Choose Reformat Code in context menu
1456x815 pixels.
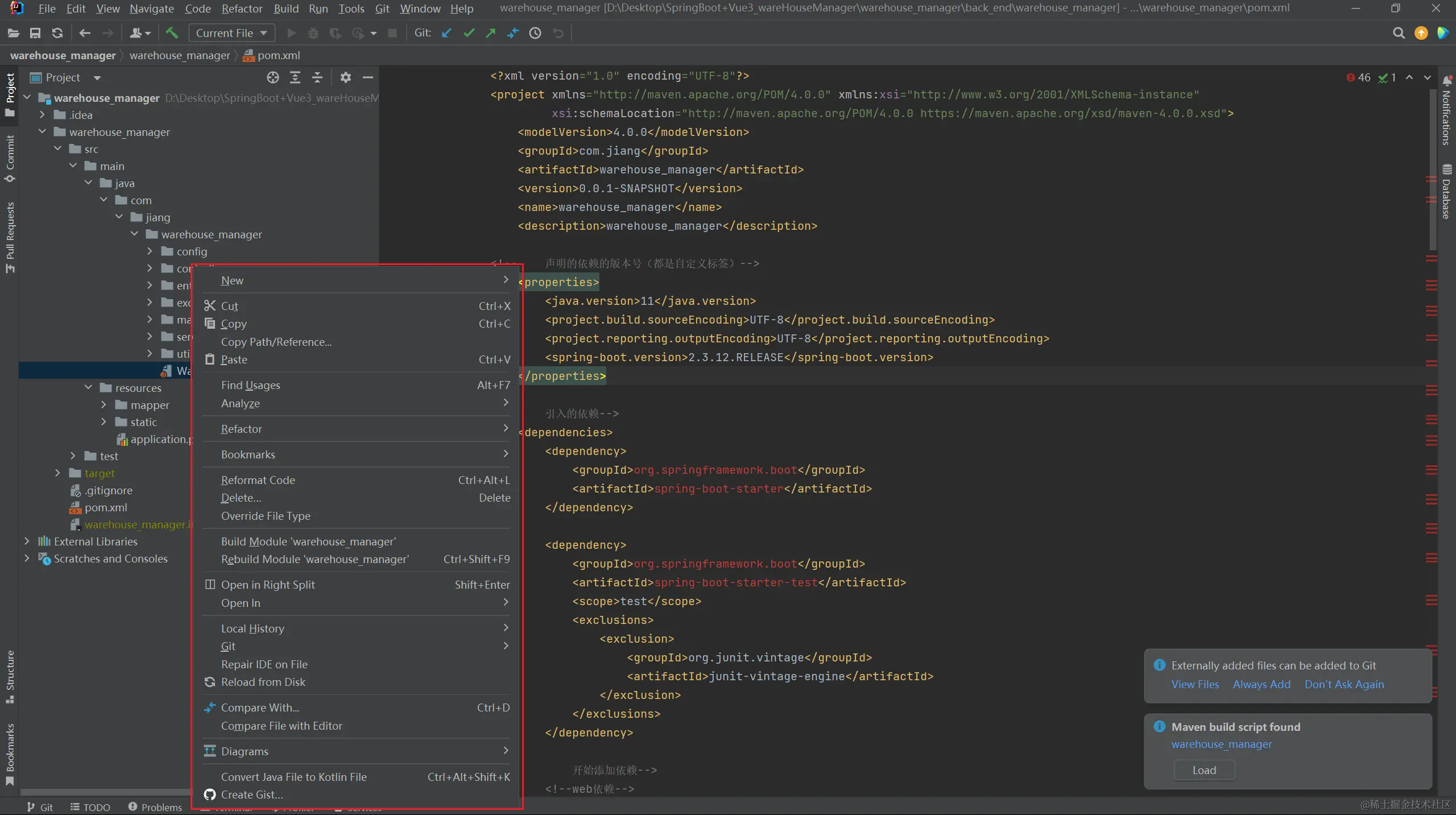[258, 480]
